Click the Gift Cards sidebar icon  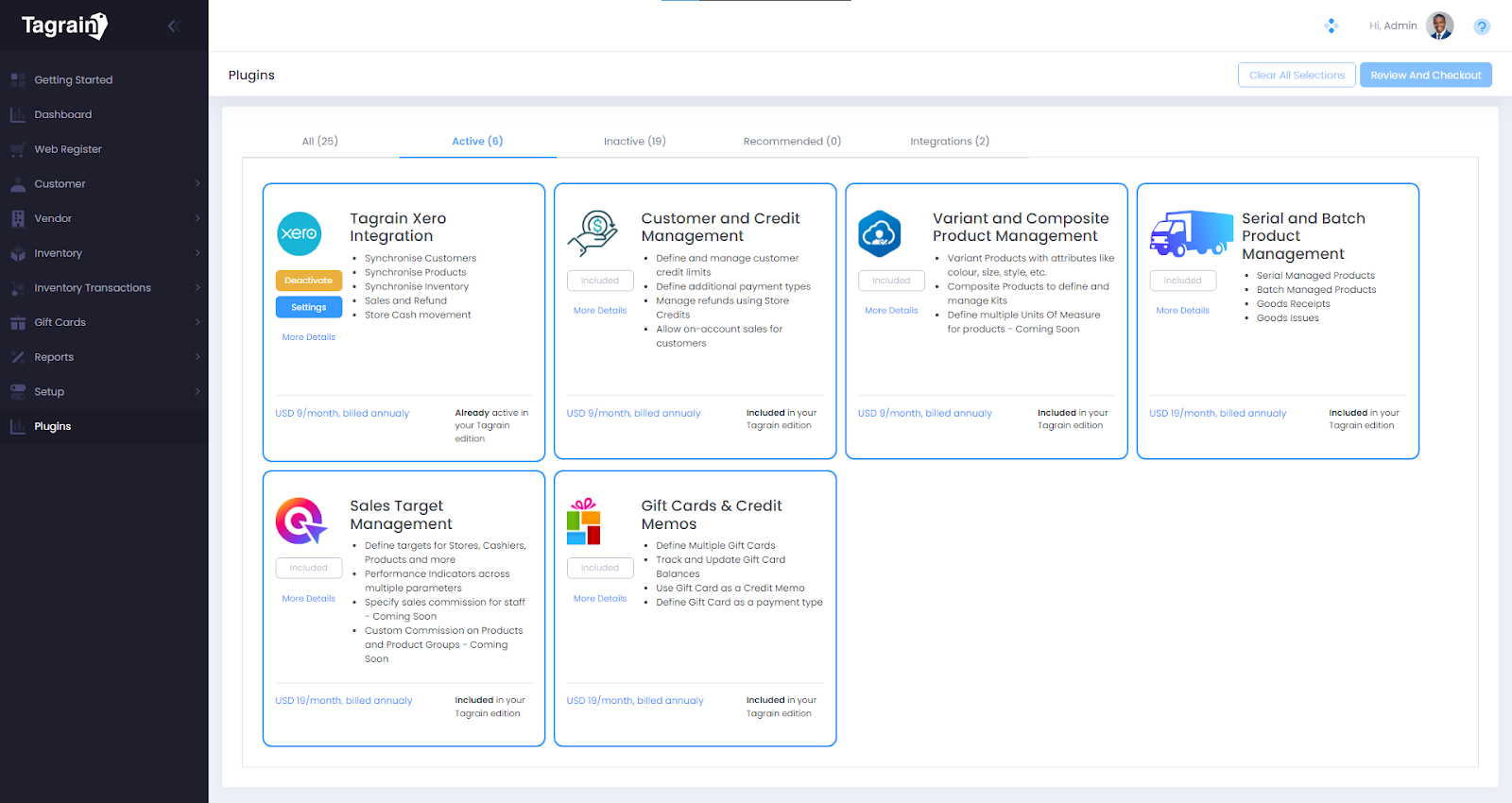pos(18,323)
